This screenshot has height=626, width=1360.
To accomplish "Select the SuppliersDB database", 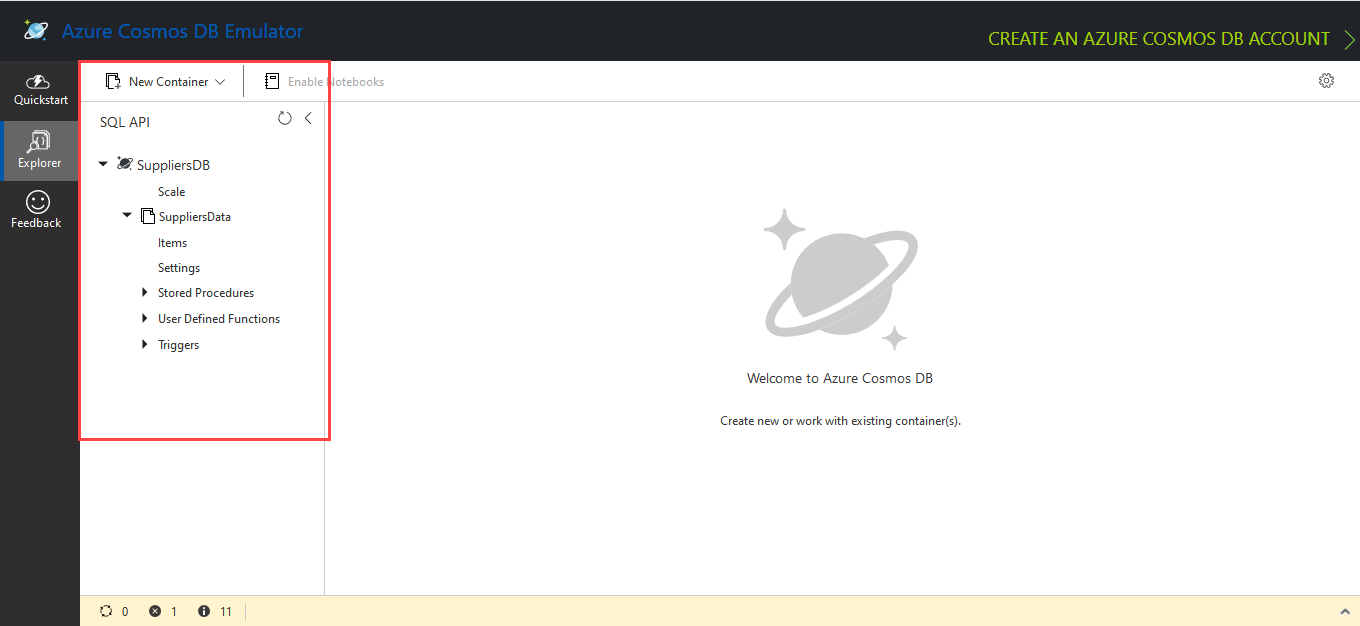I will point(173,165).
